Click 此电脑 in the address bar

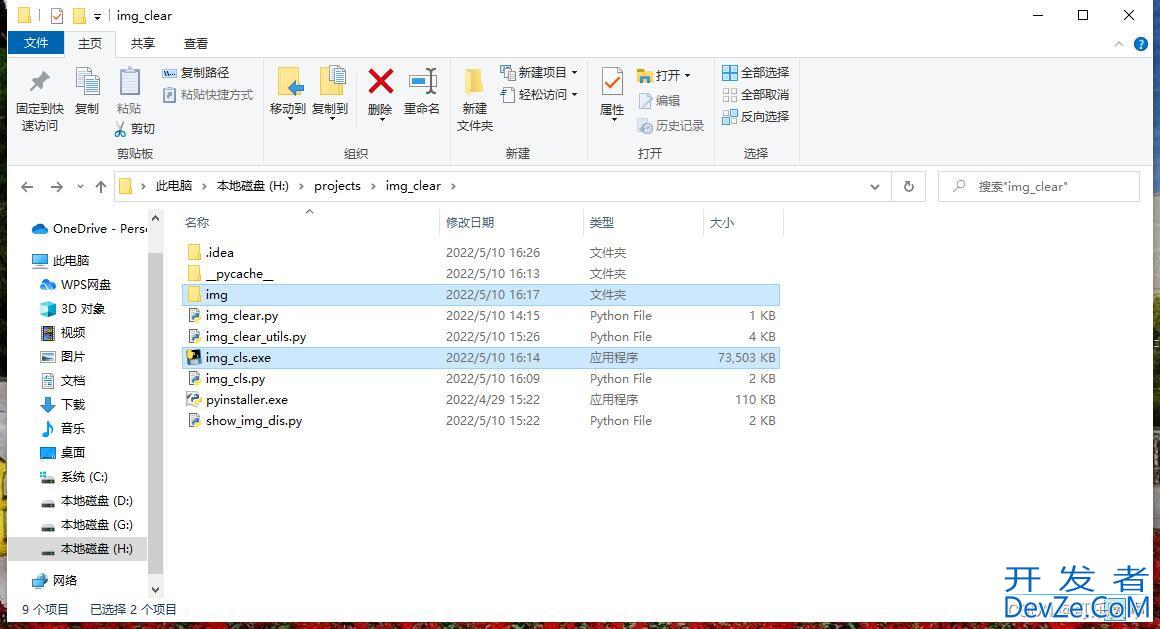(x=174, y=186)
